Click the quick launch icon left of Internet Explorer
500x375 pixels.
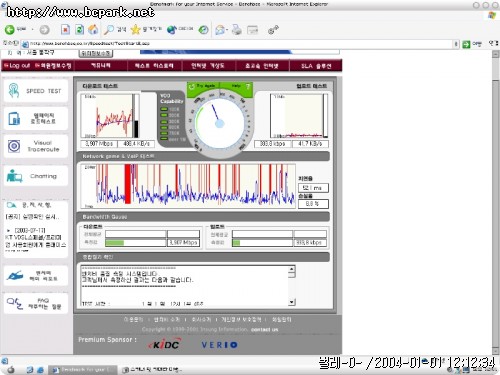pyautogui.click(x=30, y=369)
